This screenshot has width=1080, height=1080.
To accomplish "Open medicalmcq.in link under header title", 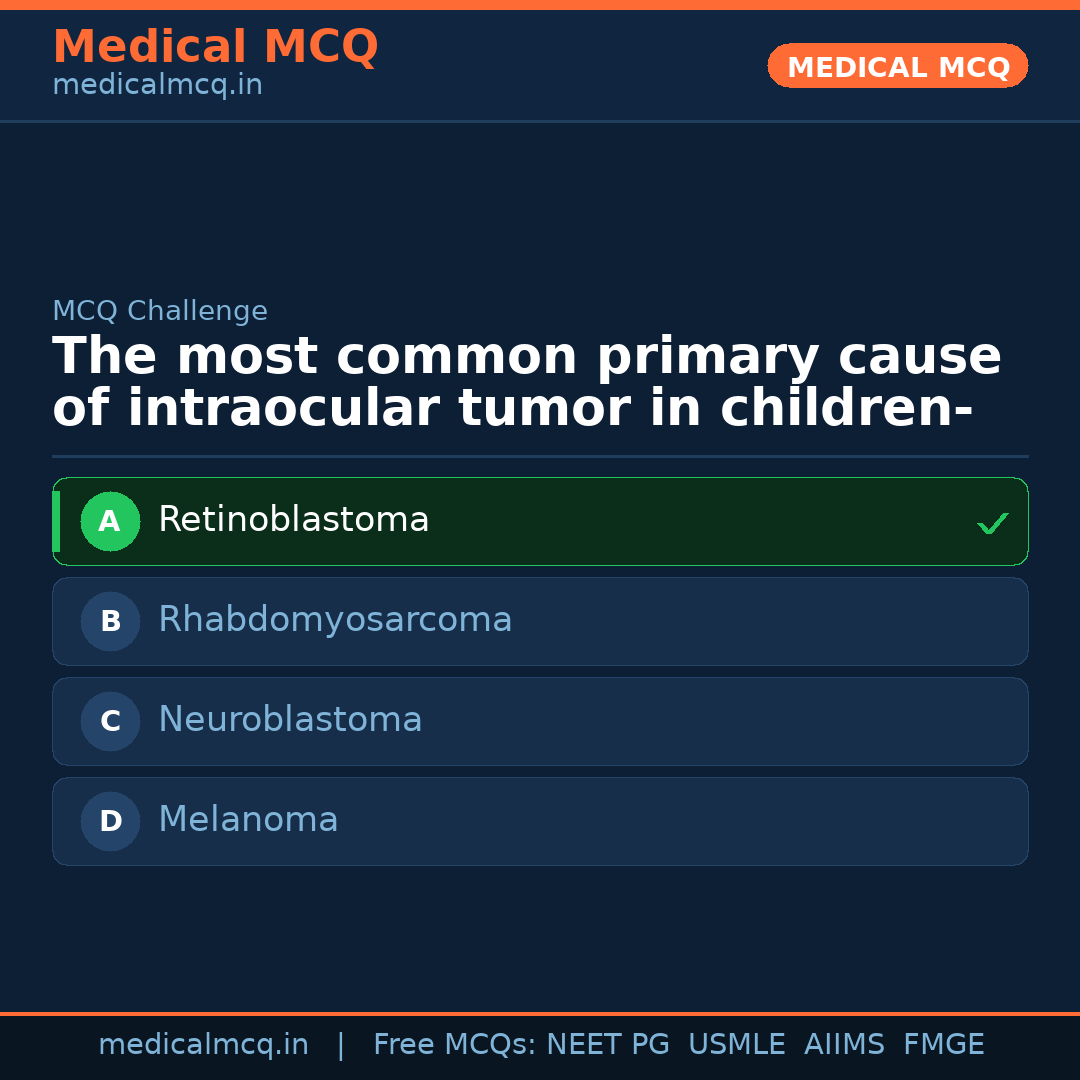I will tap(157, 86).
